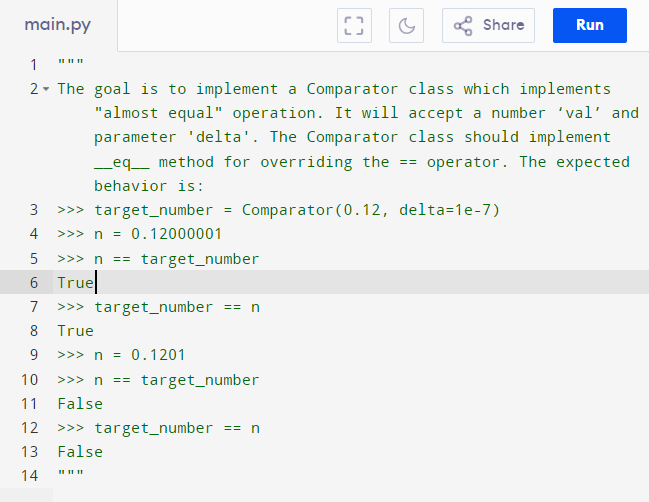The width and height of the screenshot is (649, 502).
Task: Click 'behavior is:' text in docstring
Action: click(x=149, y=185)
